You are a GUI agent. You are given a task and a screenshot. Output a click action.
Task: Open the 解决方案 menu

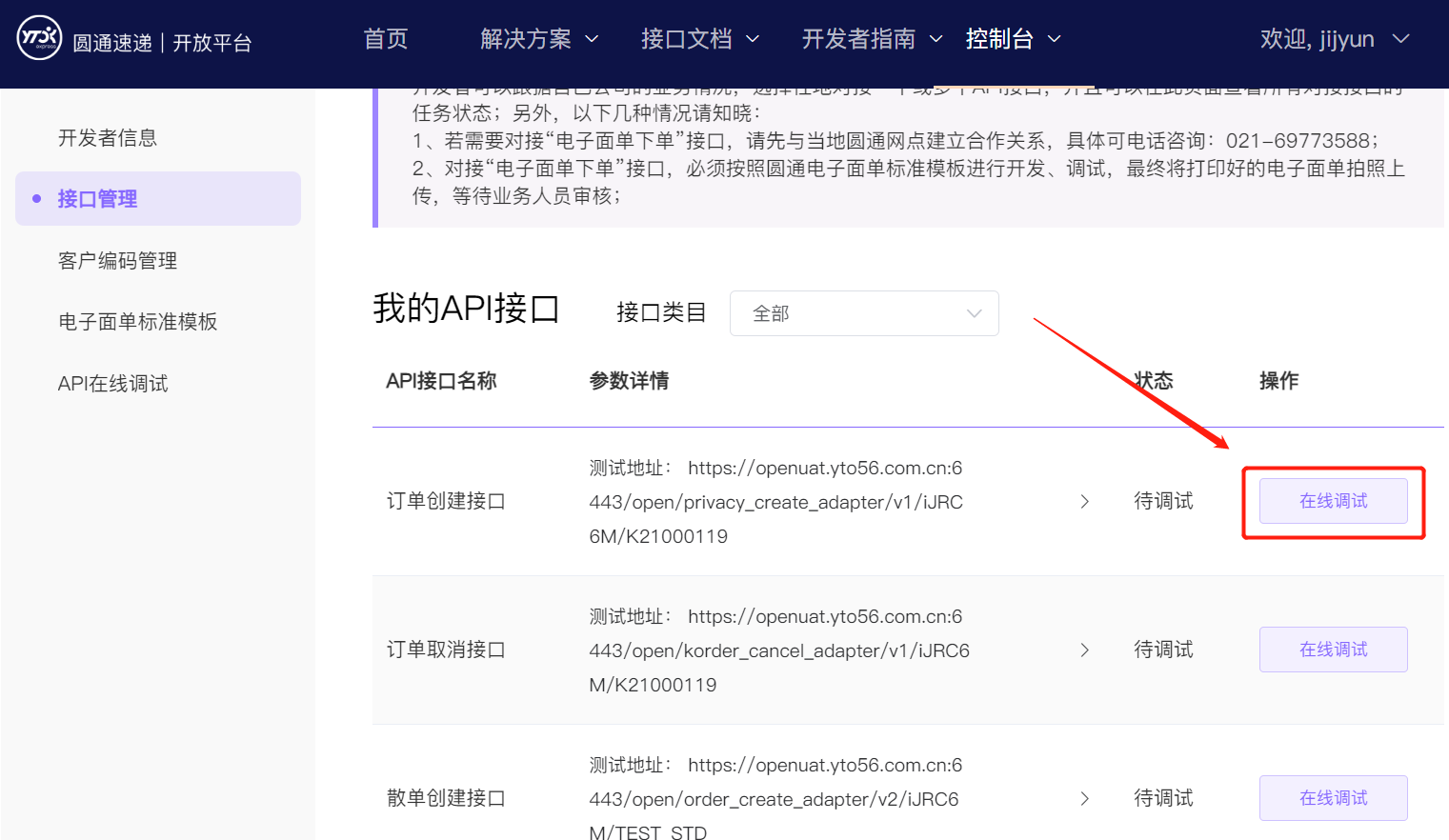(539, 39)
